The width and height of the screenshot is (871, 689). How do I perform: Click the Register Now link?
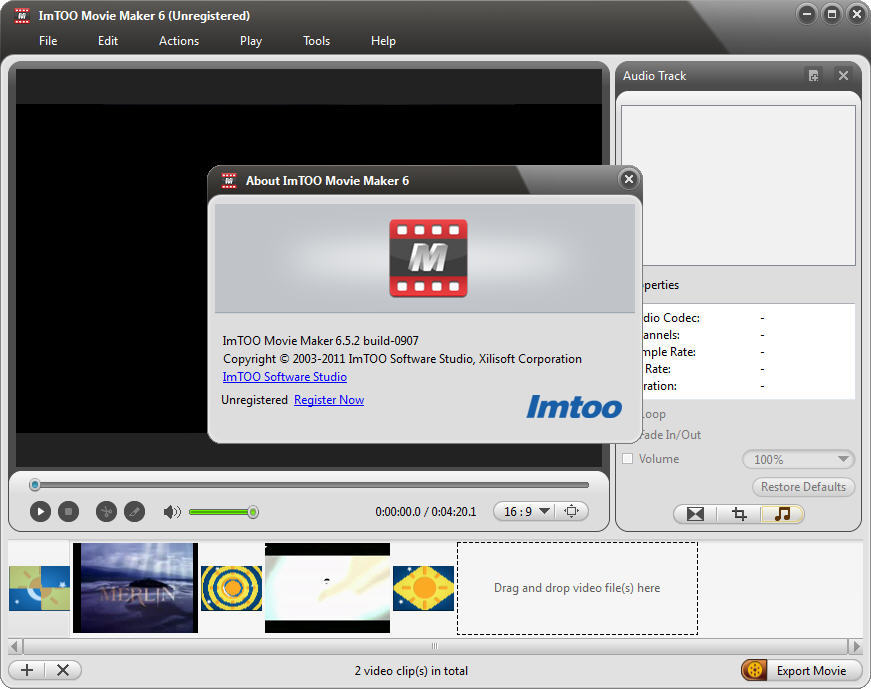(329, 399)
